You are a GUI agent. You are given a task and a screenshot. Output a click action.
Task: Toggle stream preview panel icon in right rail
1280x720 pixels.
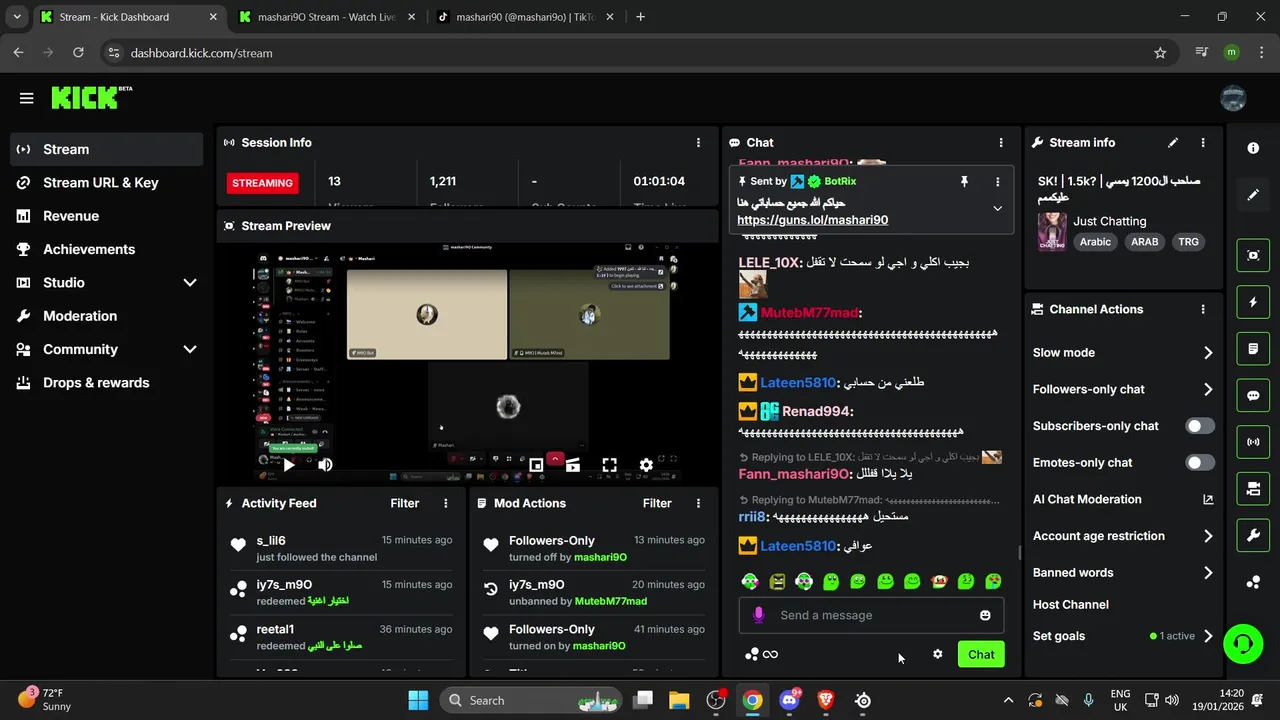pos(1253,255)
